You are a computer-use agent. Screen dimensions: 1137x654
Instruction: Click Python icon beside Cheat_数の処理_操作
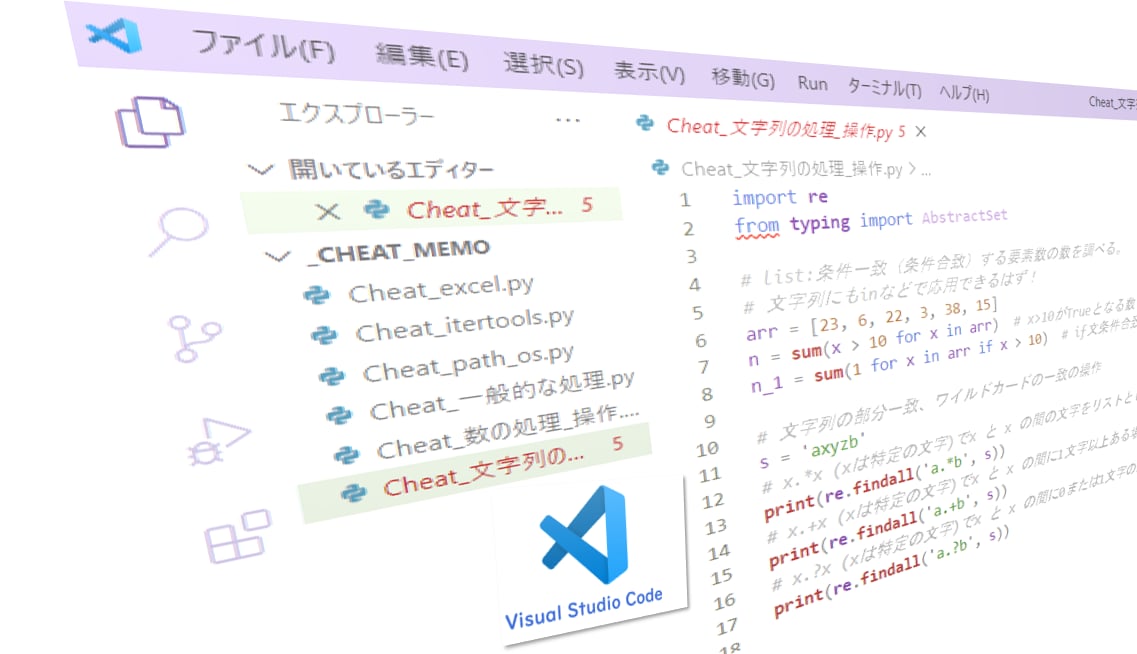point(346,455)
